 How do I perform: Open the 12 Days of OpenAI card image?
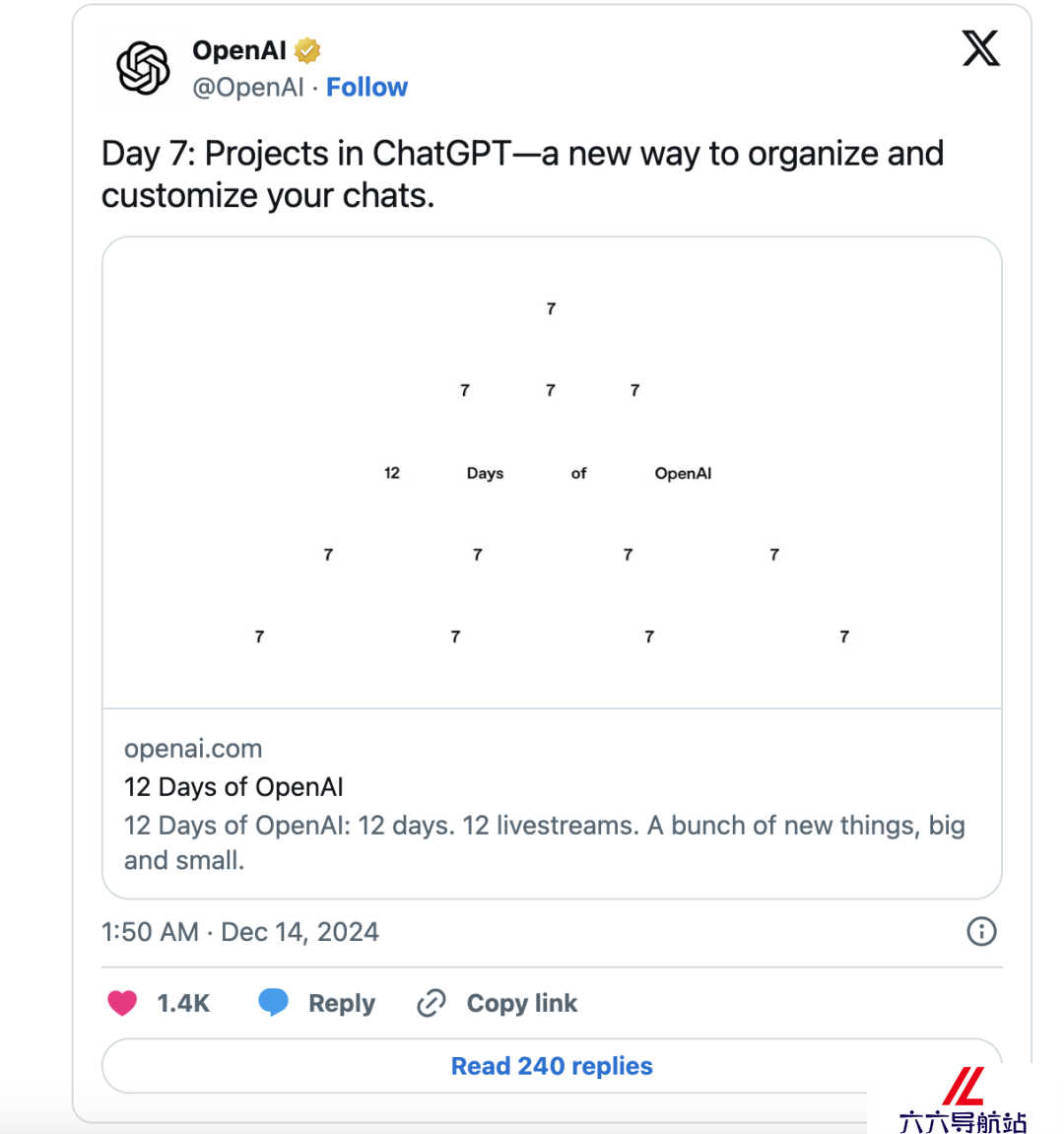(552, 473)
